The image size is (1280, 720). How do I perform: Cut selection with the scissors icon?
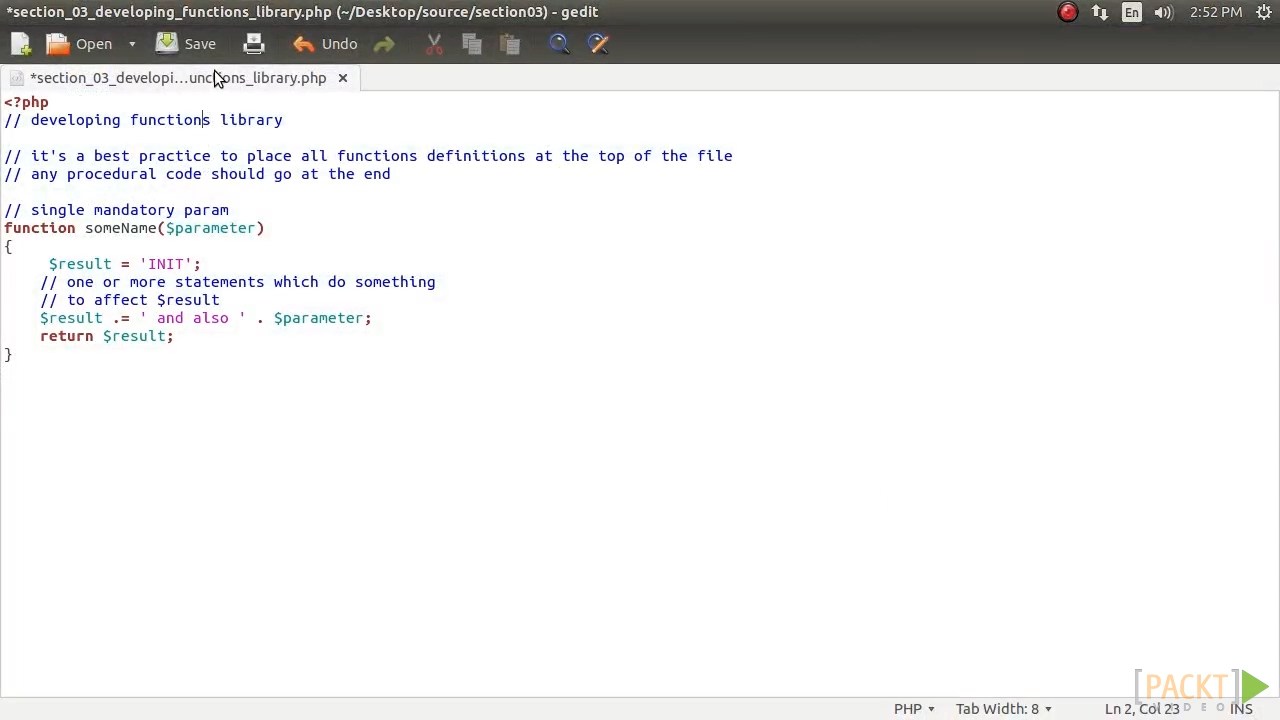[434, 44]
